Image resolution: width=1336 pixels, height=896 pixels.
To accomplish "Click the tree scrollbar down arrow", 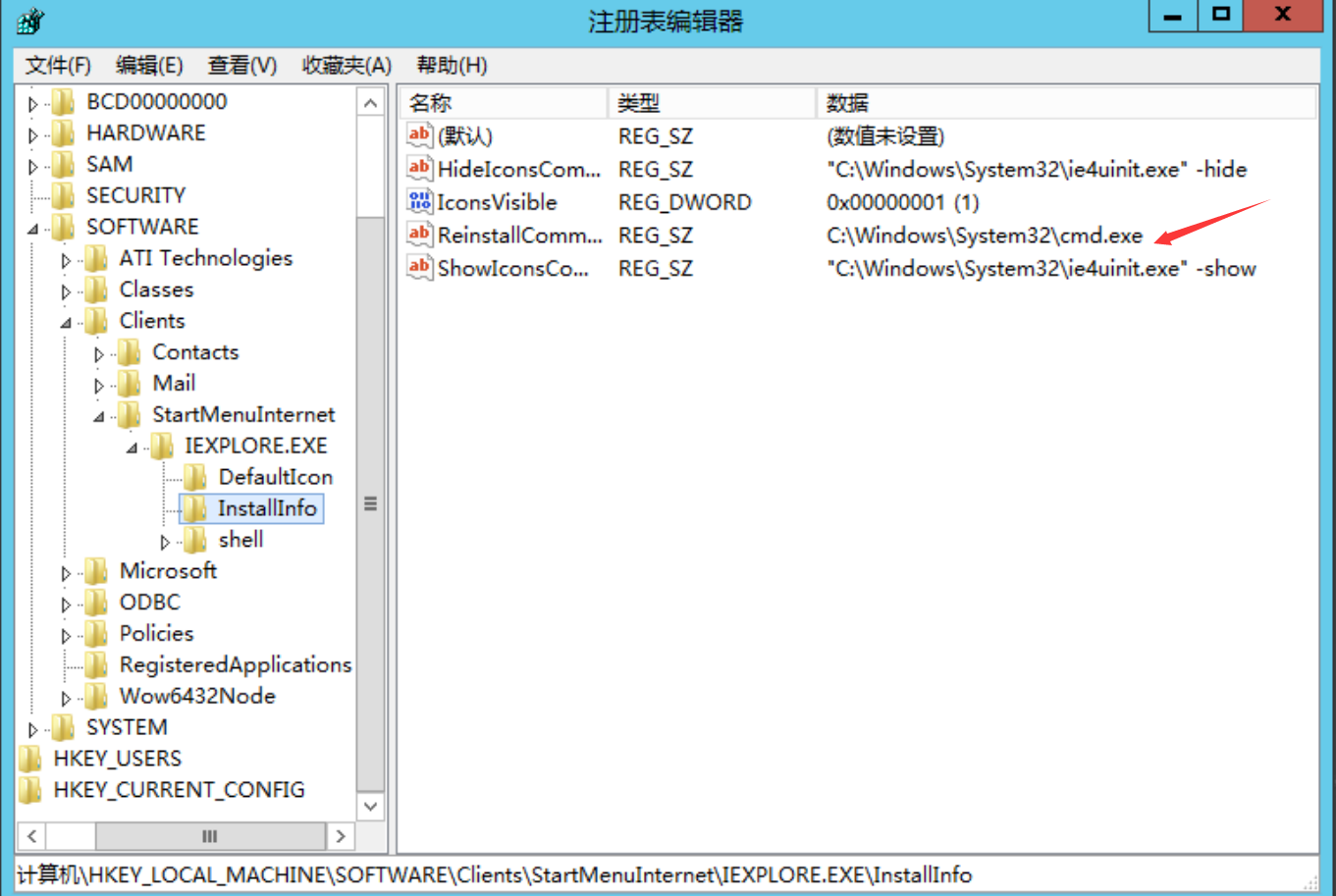I will tap(370, 807).
